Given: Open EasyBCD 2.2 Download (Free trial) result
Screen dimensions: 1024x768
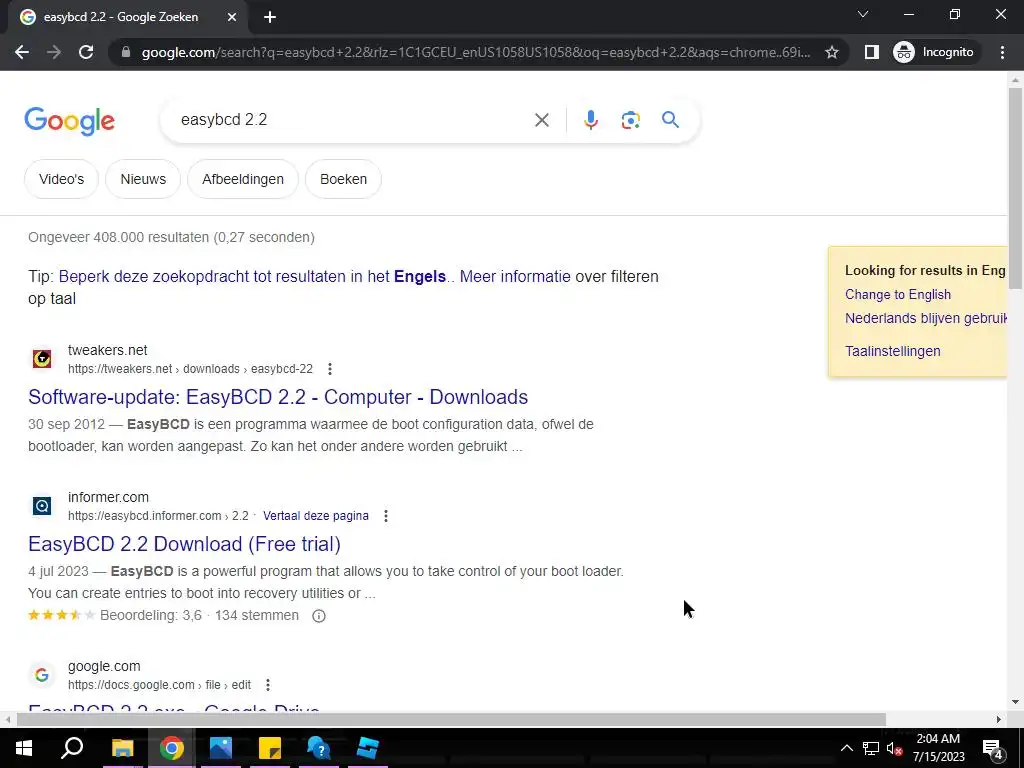Looking at the screenshot, I should 184,544.
